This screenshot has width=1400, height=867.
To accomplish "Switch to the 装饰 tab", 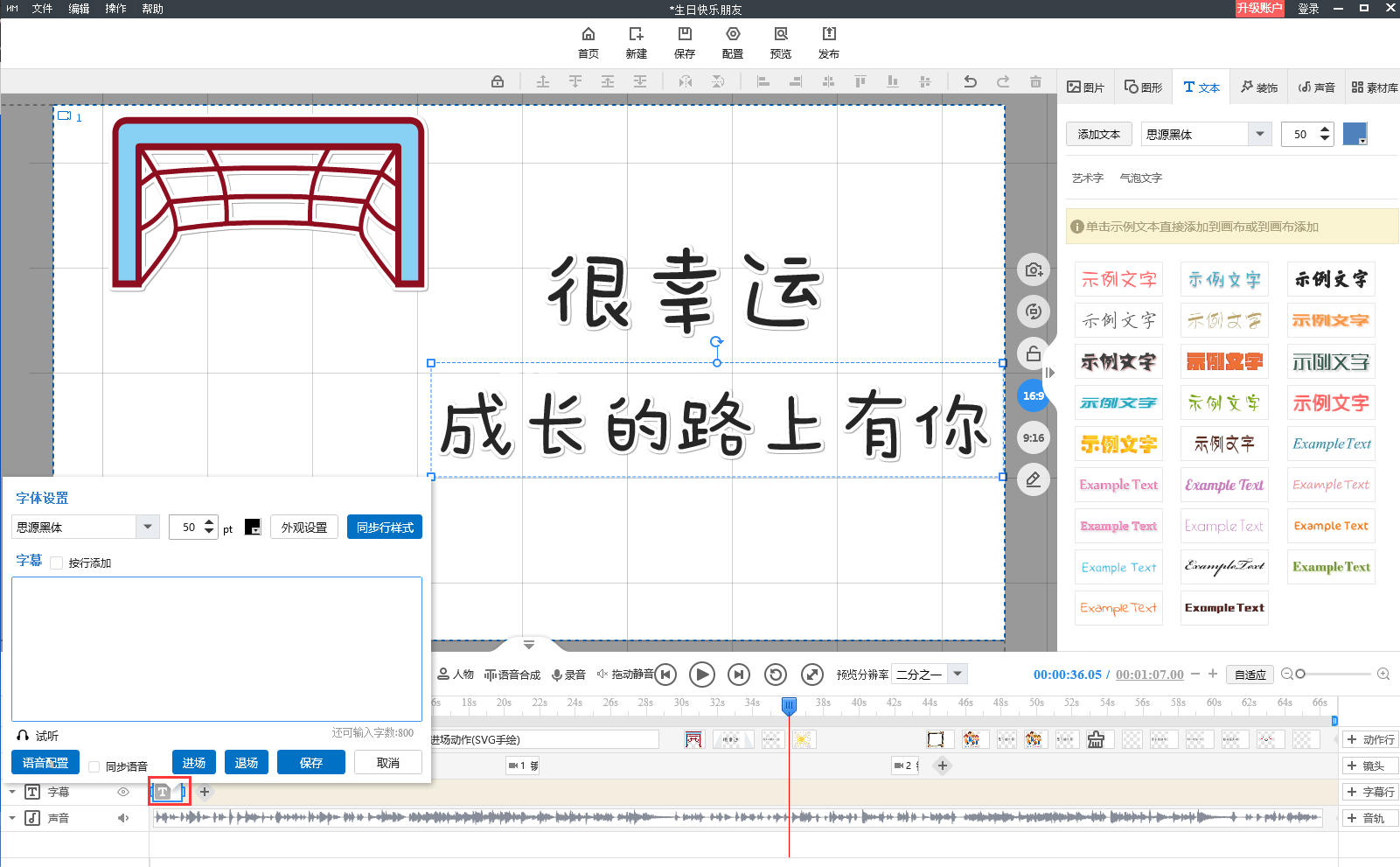I will [x=1259, y=87].
